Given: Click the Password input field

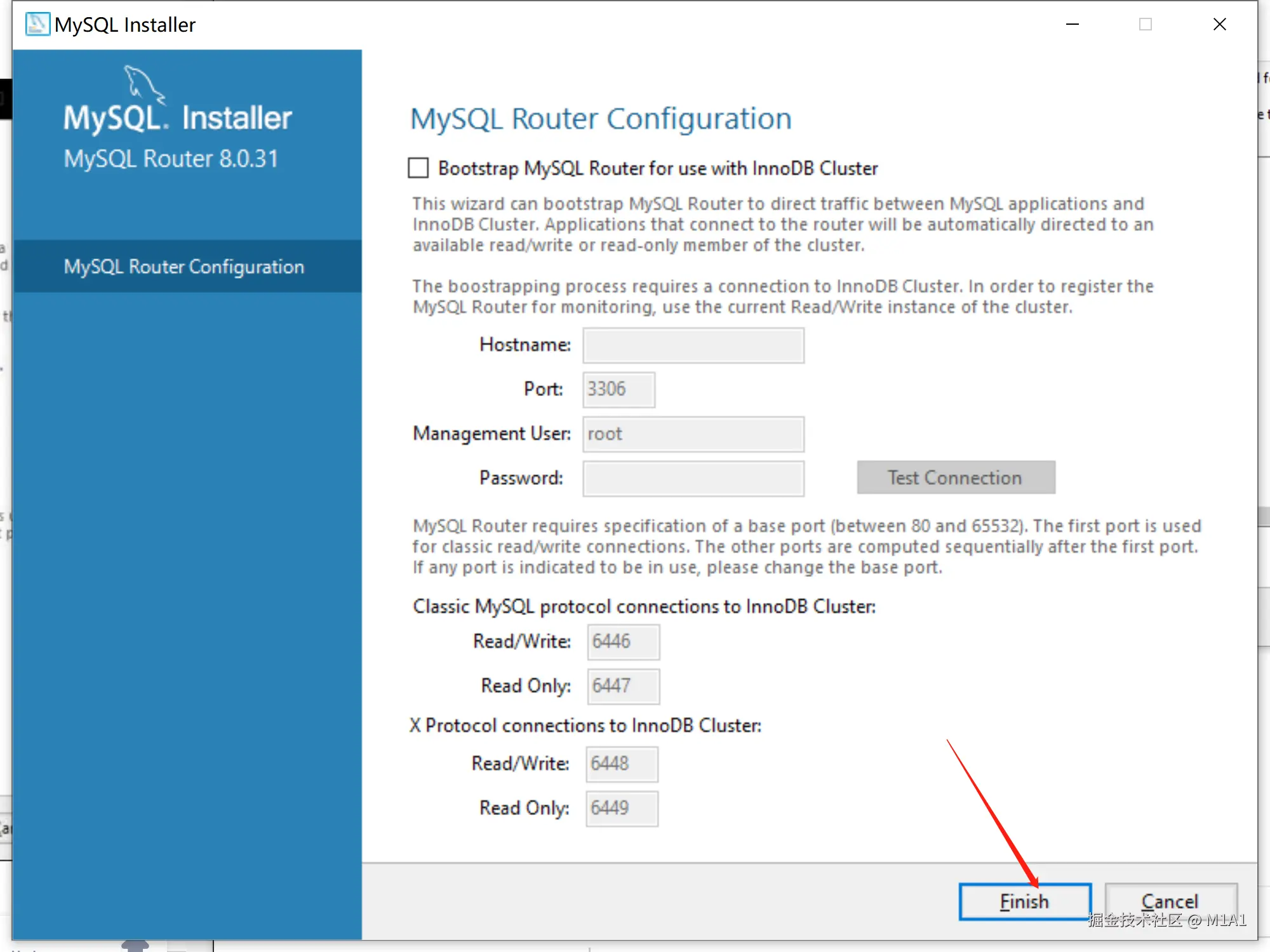Looking at the screenshot, I should (693, 479).
